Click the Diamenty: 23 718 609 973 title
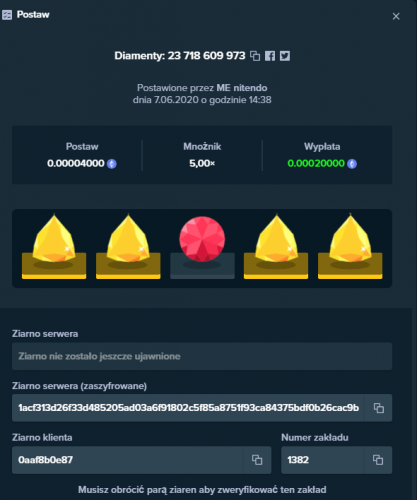417x500 pixels. pos(180,56)
